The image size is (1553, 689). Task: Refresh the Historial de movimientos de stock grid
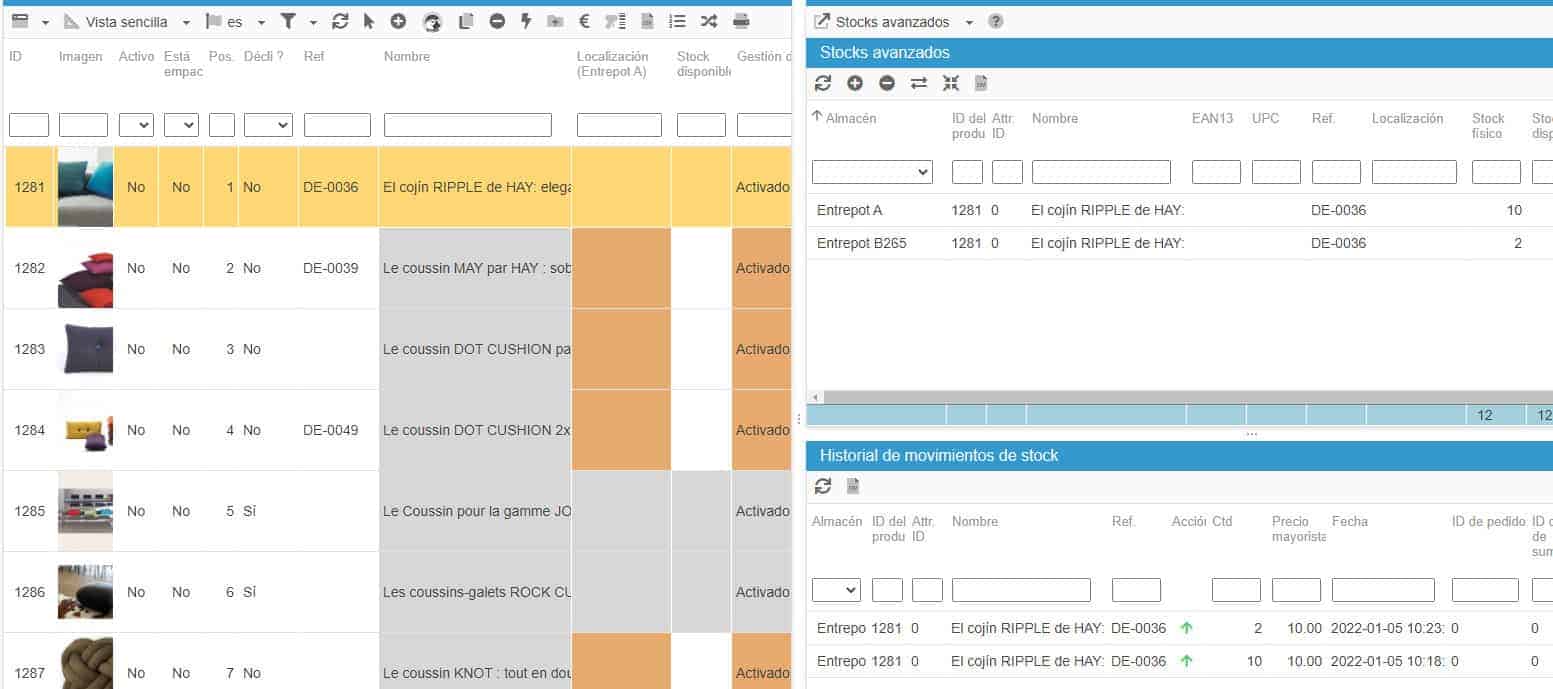click(823, 486)
